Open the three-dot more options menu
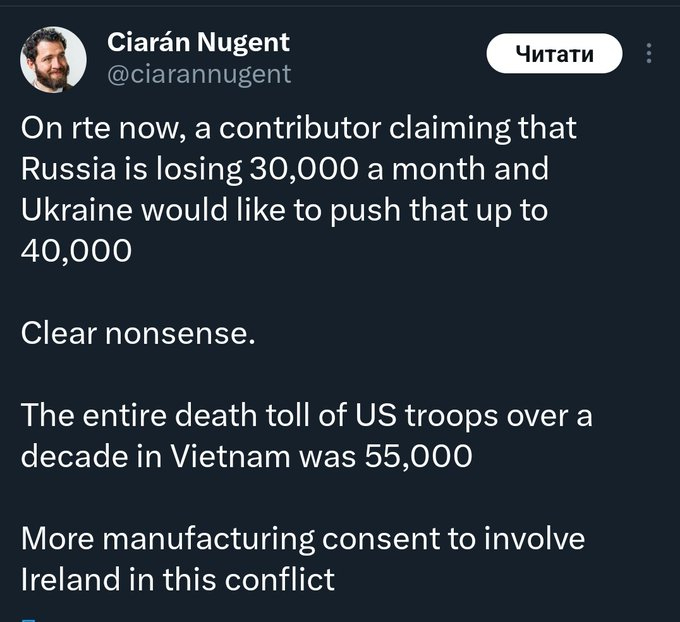 coord(652,54)
